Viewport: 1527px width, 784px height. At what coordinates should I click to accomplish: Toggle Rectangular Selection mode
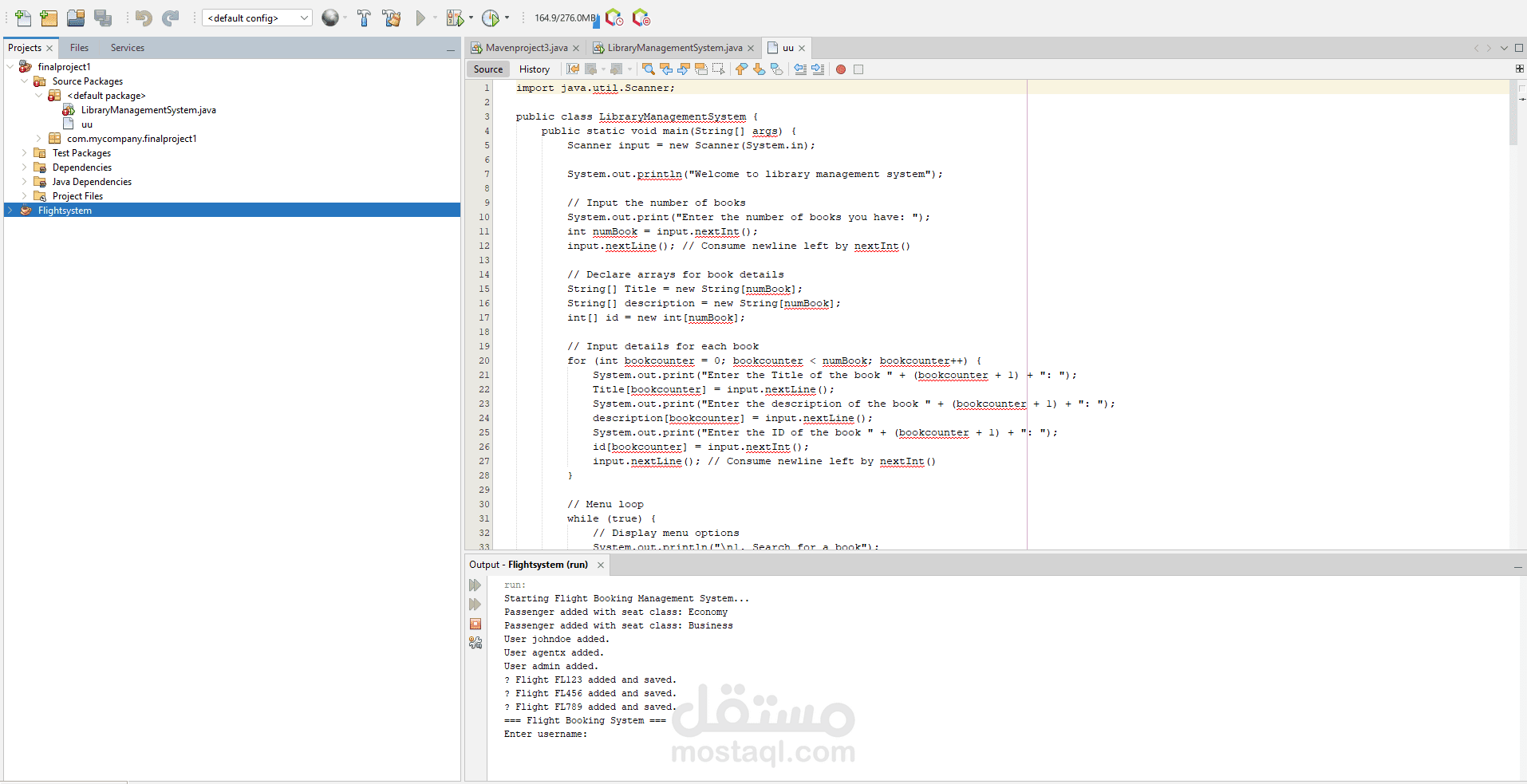pos(719,69)
